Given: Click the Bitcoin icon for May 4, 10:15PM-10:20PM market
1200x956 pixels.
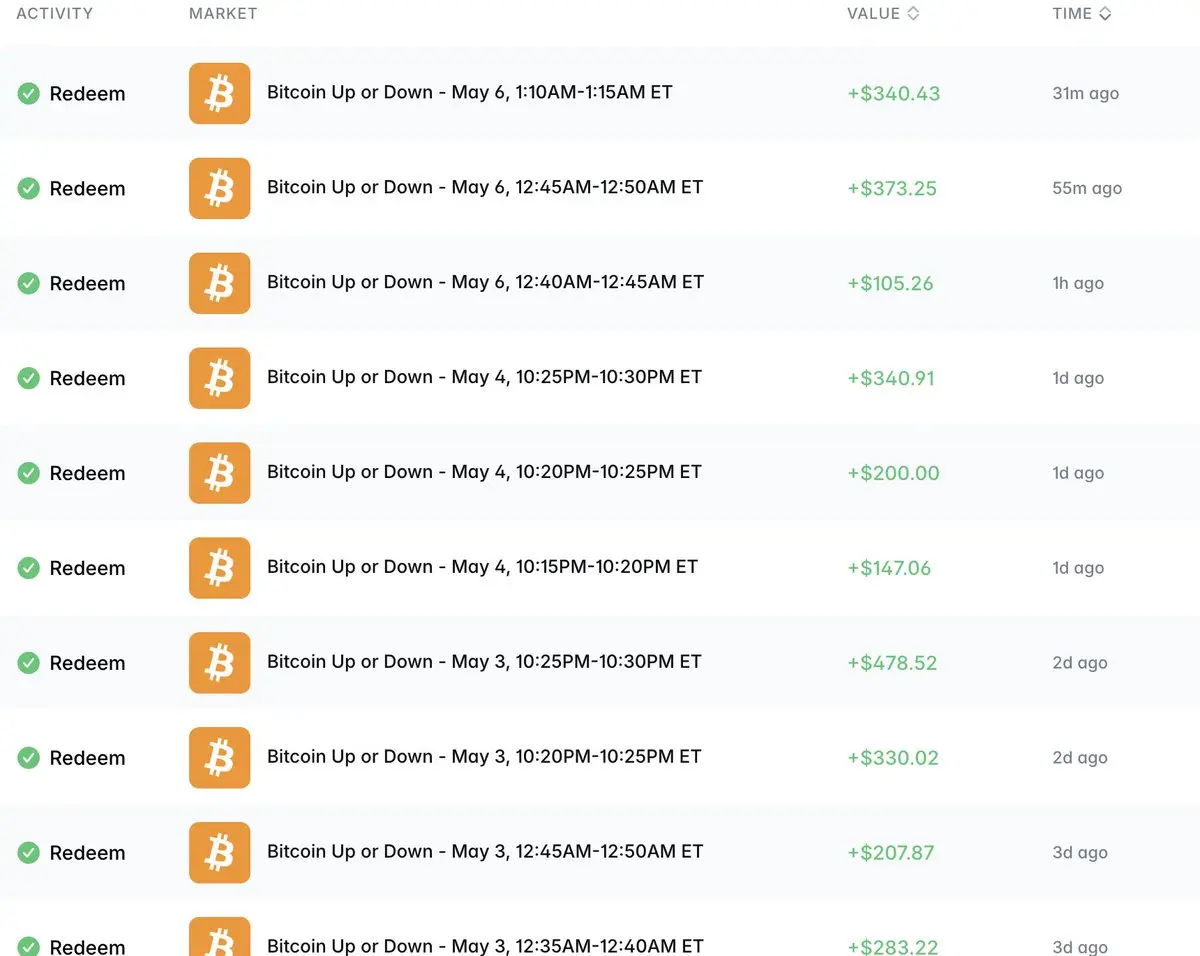Looking at the screenshot, I should pyautogui.click(x=220, y=568).
